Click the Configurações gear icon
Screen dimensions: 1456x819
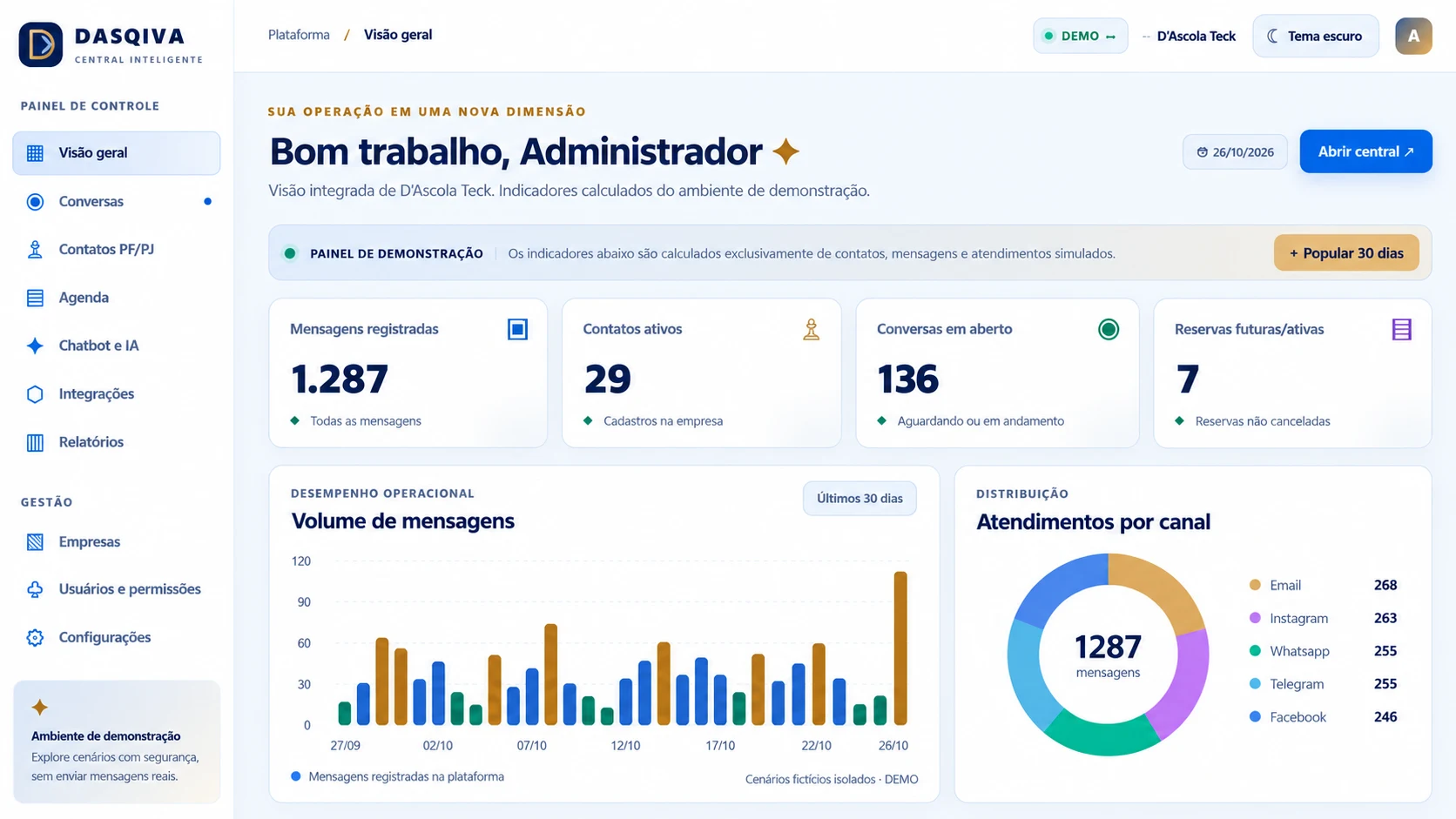35,637
